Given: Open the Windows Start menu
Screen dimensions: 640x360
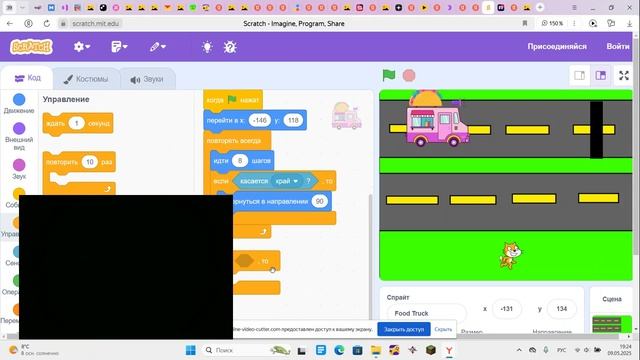Looking at the screenshot, I should click(x=190, y=350).
